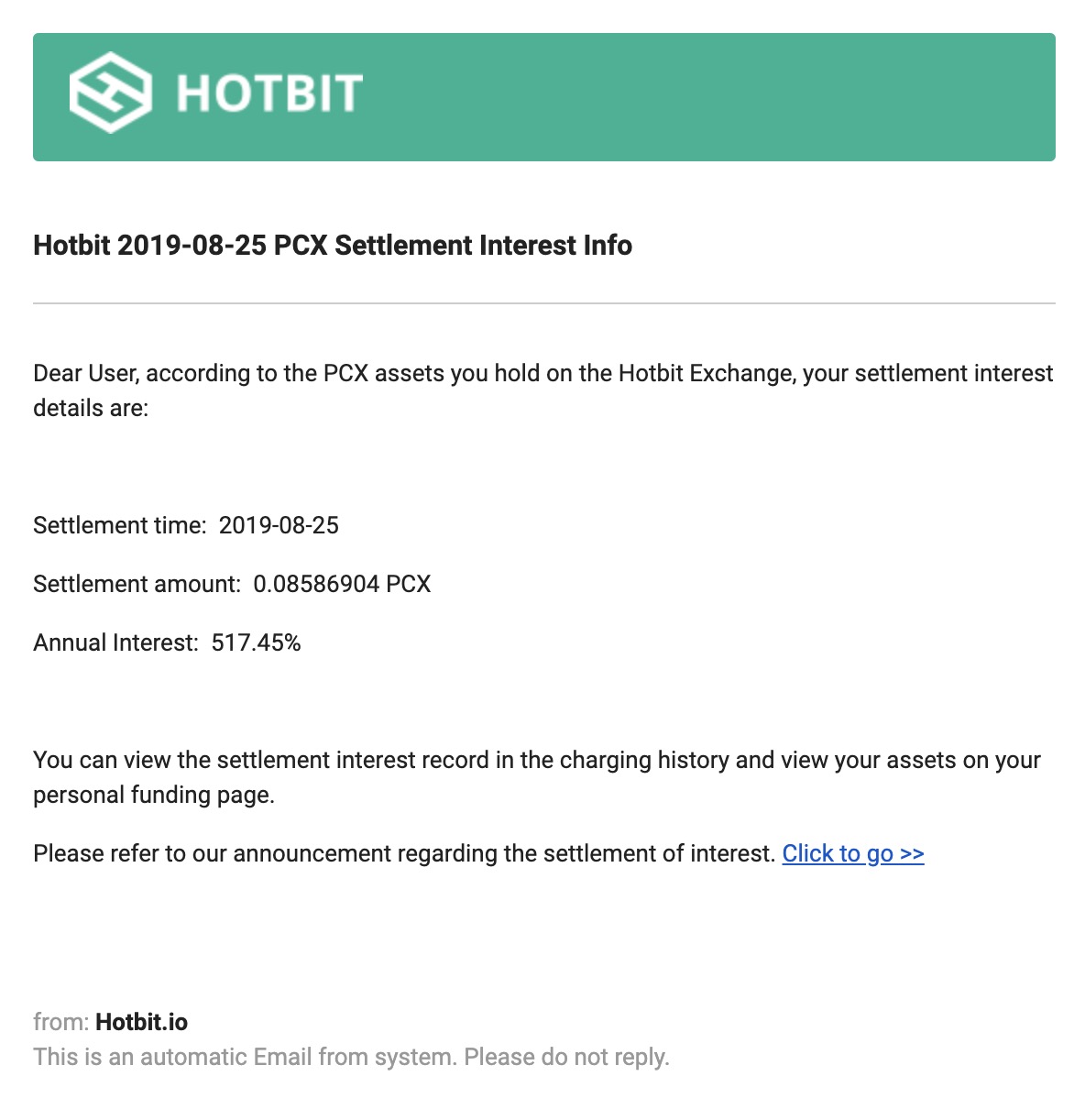Click the Hotbit.io sender name

pyautogui.click(x=141, y=1022)
